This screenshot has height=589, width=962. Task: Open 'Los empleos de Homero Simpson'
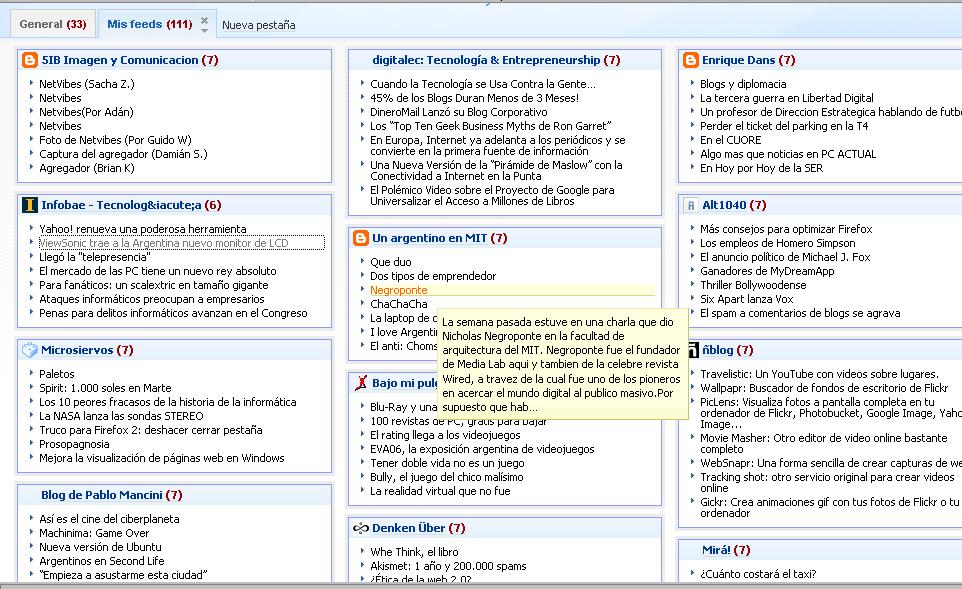778,243
